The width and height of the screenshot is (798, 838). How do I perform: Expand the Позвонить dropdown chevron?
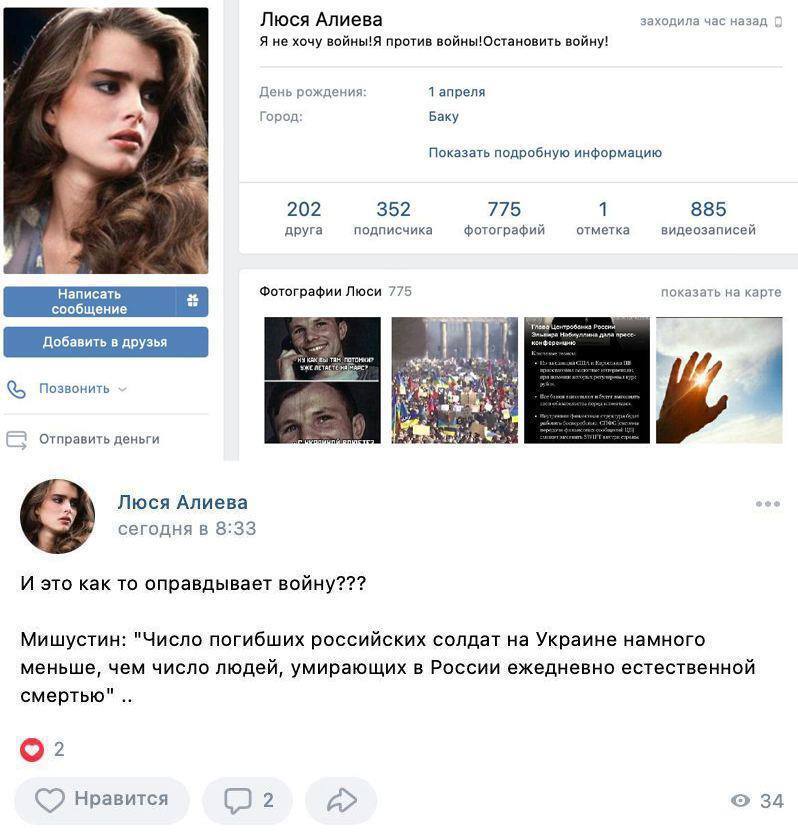tap(122, 389)
